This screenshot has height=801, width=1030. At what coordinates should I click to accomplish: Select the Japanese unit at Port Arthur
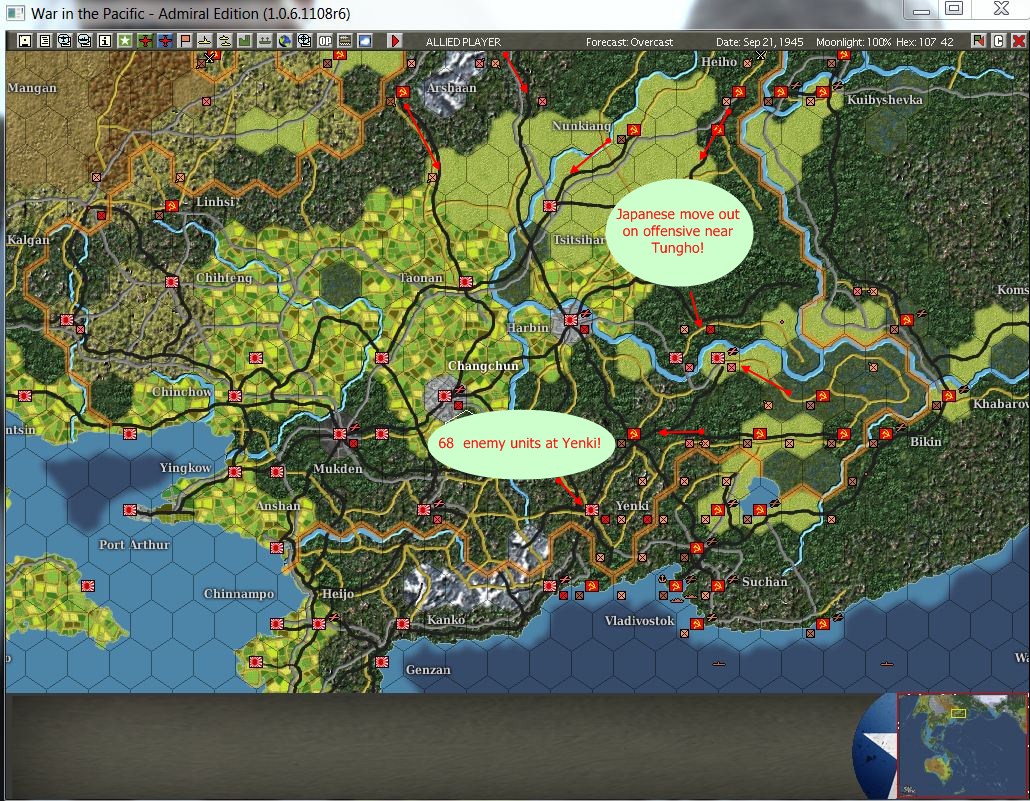point(130,510)
